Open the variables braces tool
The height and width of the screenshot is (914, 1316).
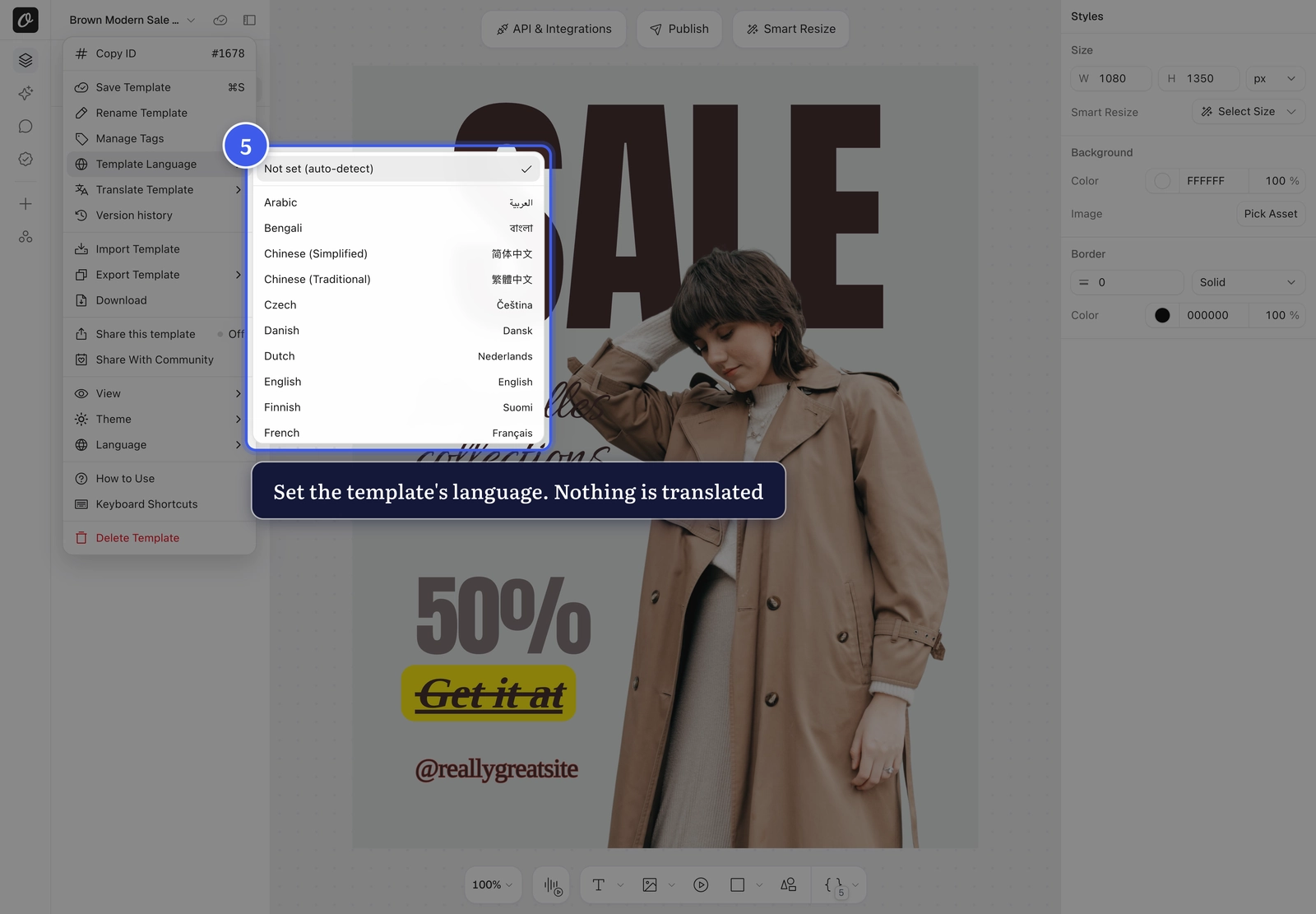834,885
